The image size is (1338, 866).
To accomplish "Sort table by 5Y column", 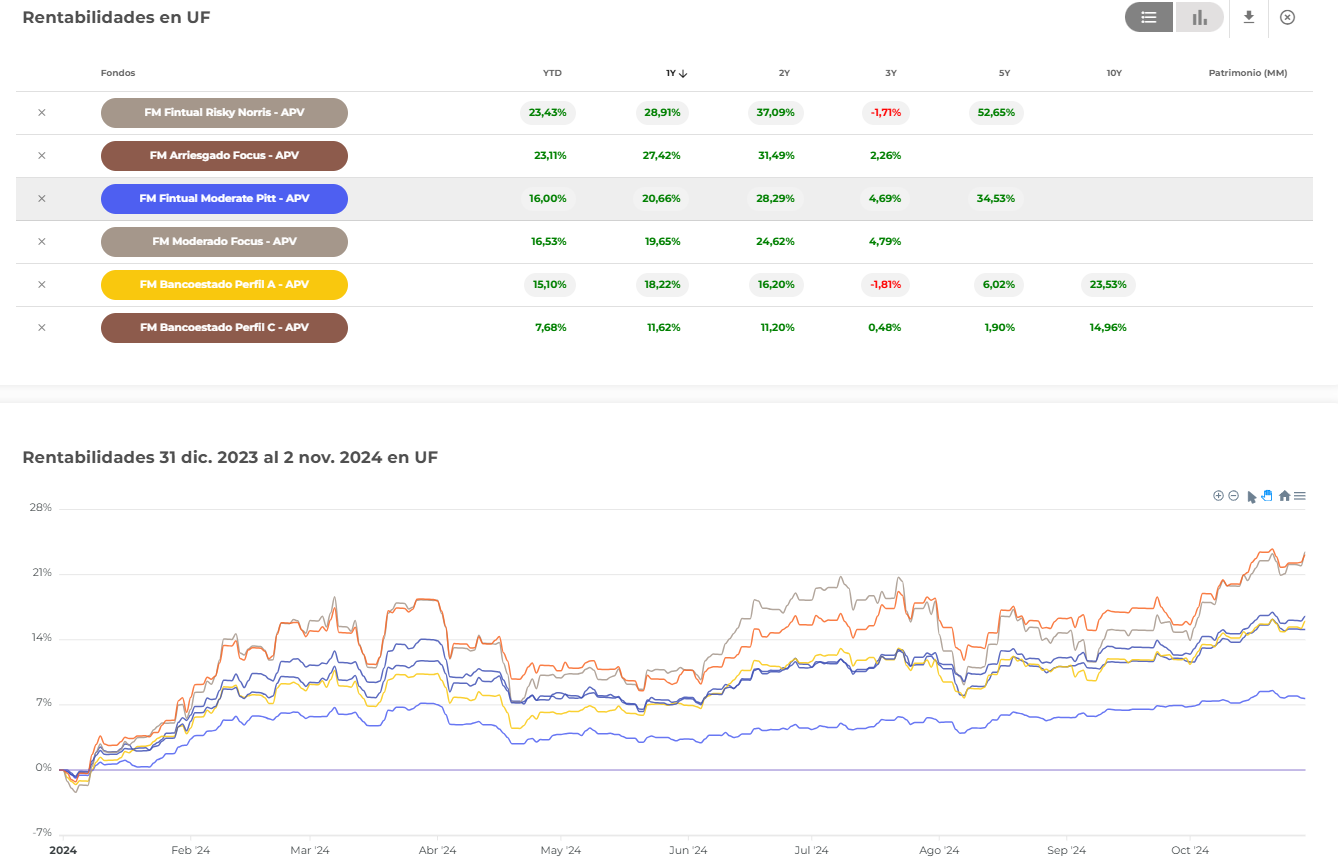I will click(x=1004, y=73).
